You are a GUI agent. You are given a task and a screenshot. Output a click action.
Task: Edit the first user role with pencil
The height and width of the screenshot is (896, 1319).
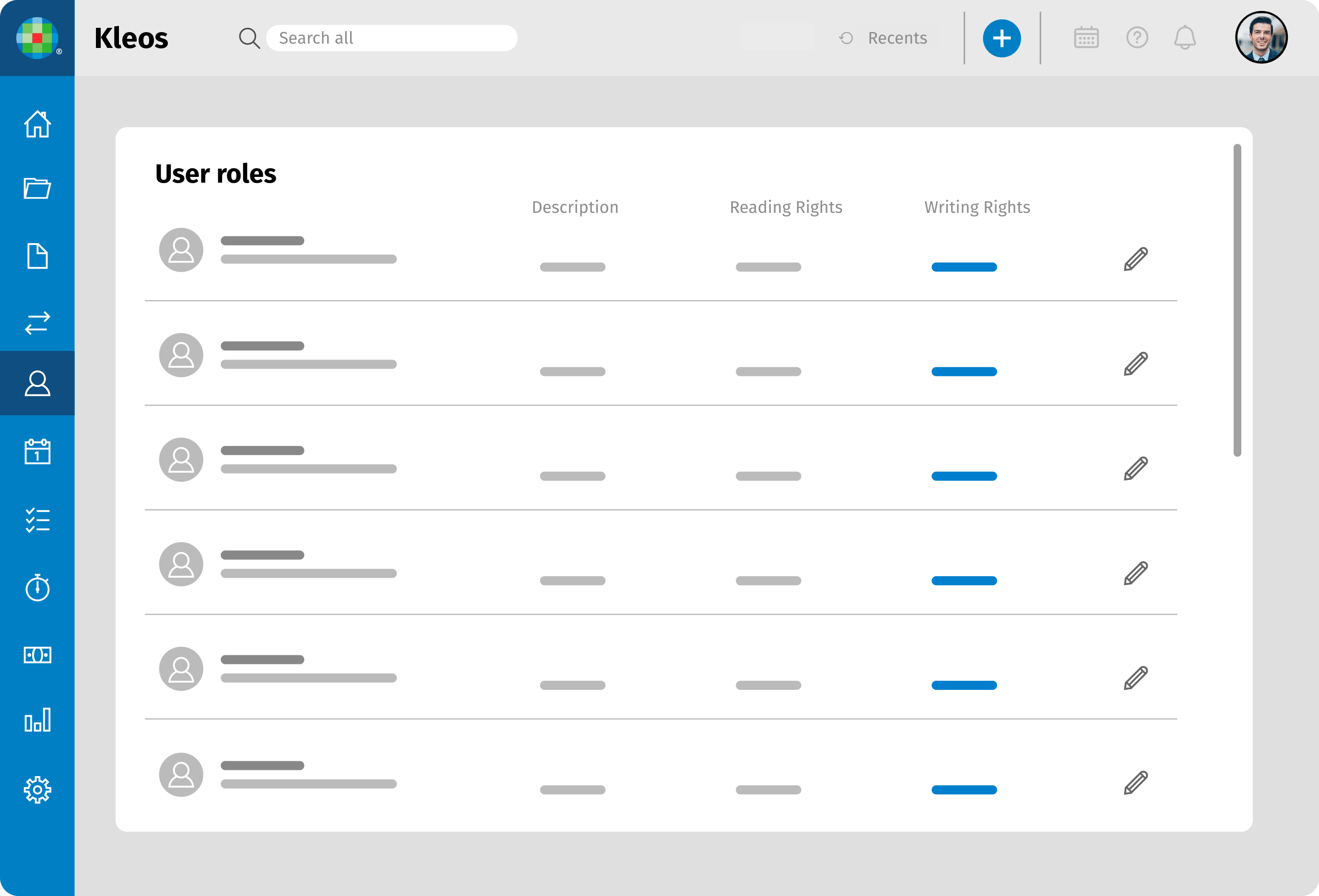point(1136,259)
